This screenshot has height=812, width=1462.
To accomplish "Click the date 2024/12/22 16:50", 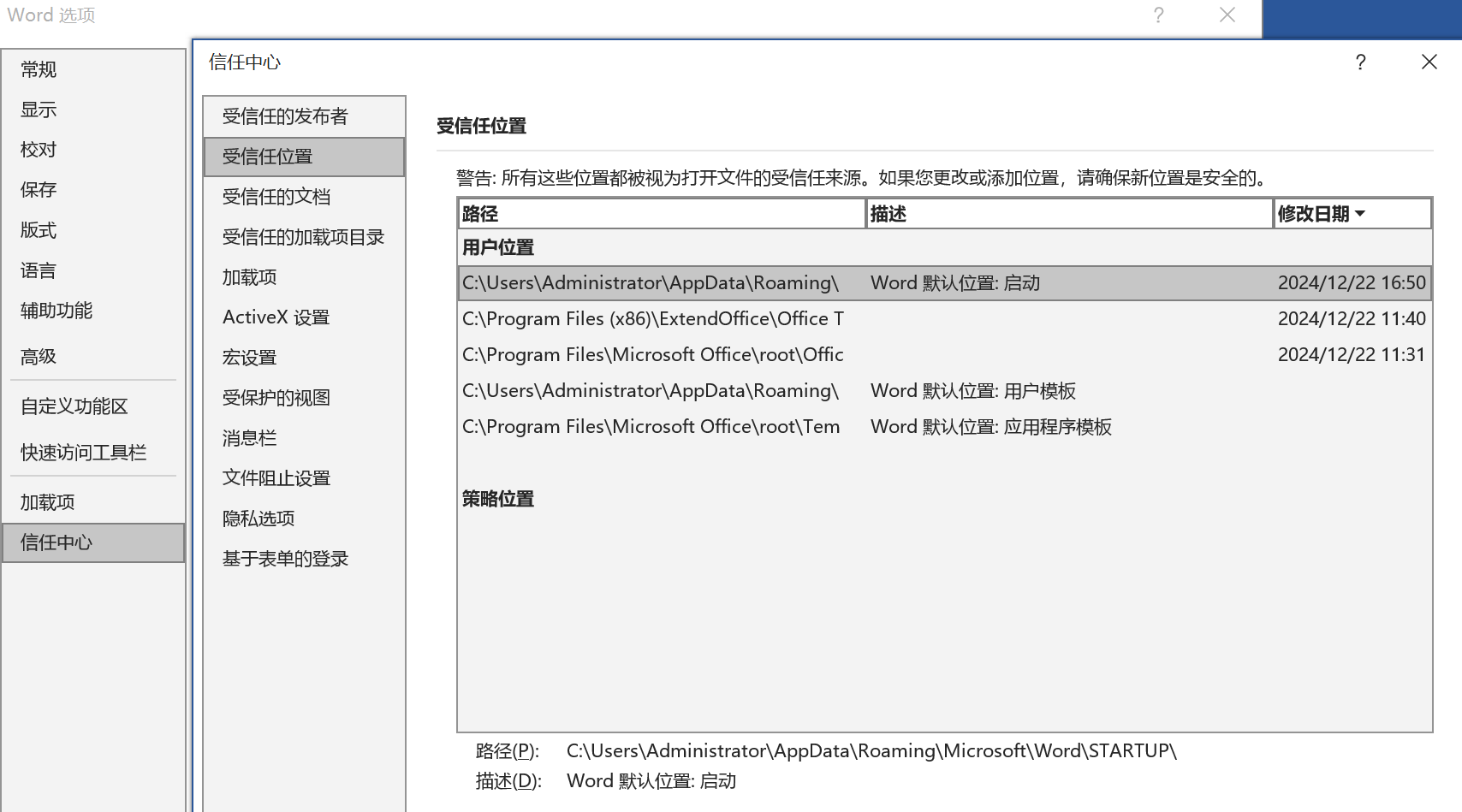I will (1352, 283).
